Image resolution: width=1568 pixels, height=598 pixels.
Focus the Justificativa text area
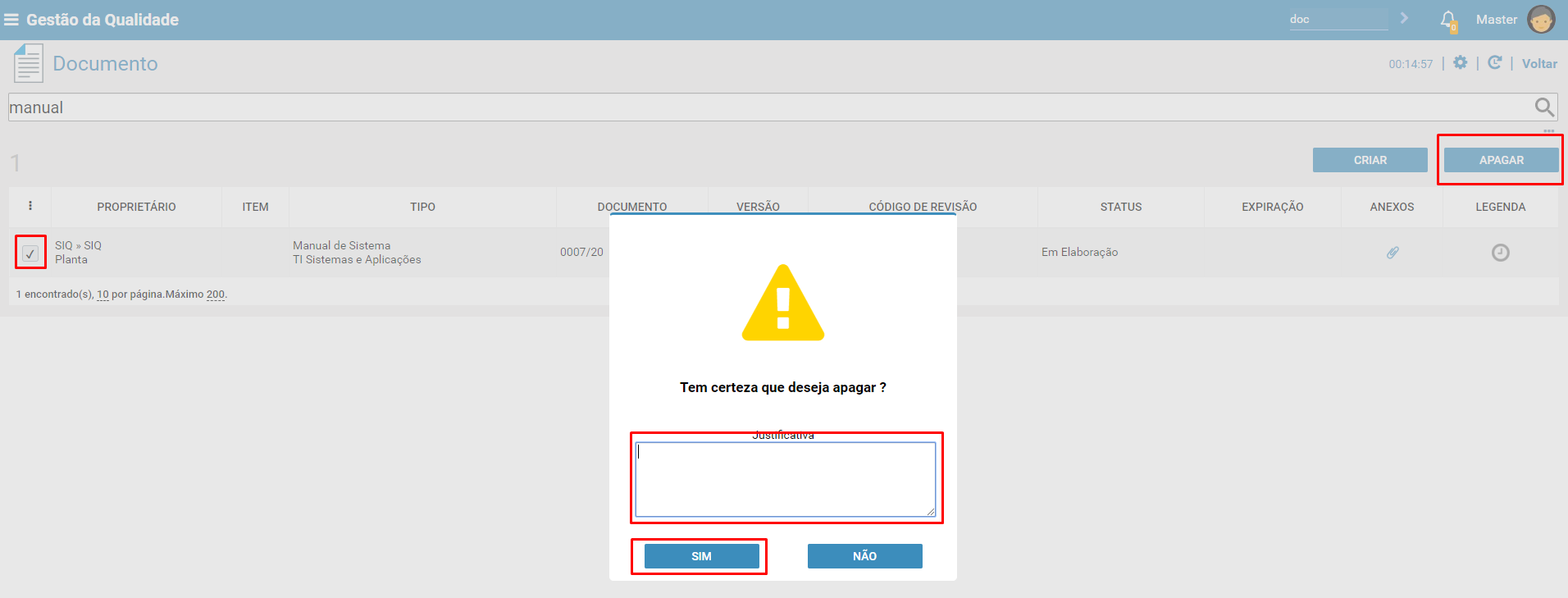[x=785, y=480]
